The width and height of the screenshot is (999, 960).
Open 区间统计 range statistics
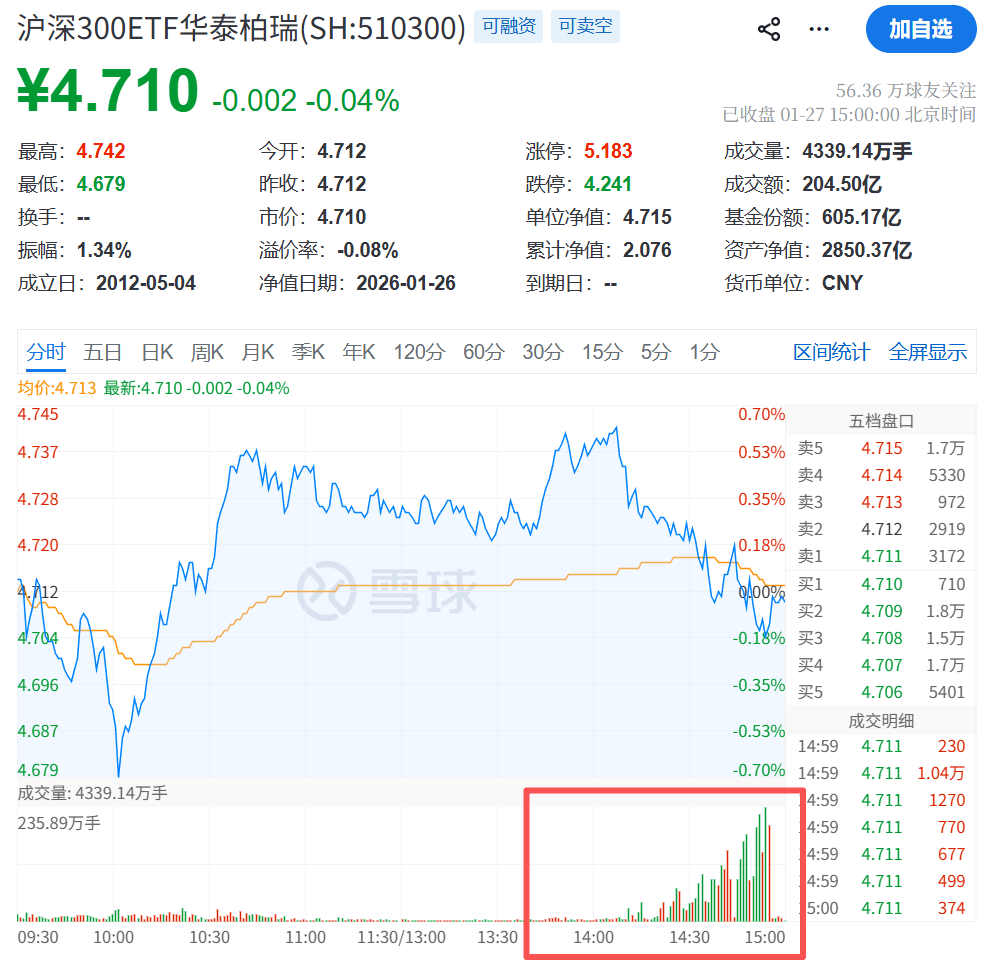831,352
